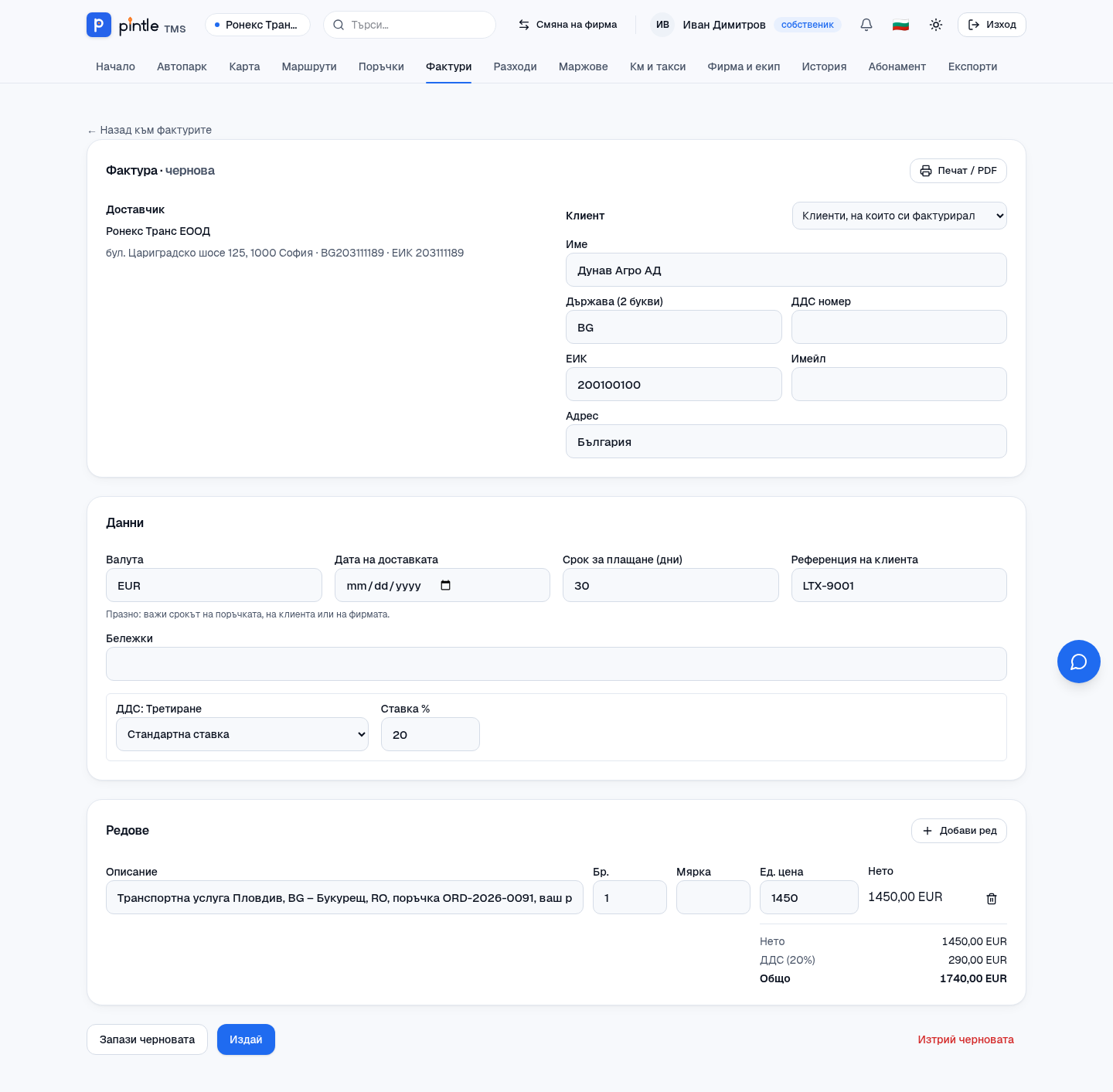This screenshot has height=1092, width=1113.
Task: Open the Клиенти, на които си фактурирал dropdown
Action: click(x=900, y=216)
